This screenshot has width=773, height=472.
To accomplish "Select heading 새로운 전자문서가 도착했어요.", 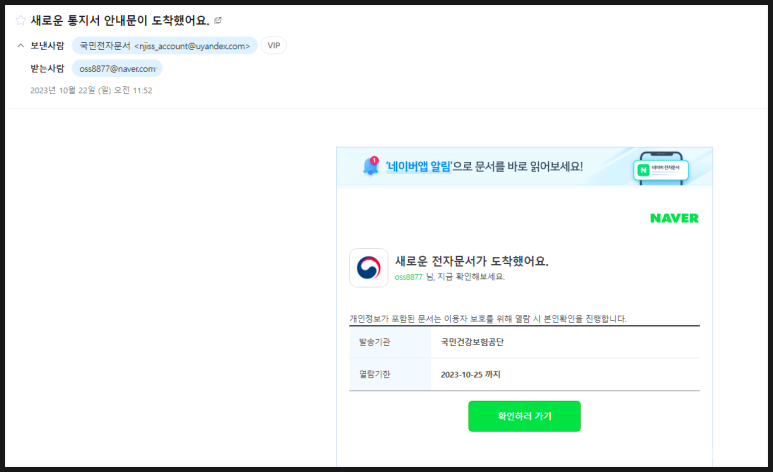I will click(472, 261).
